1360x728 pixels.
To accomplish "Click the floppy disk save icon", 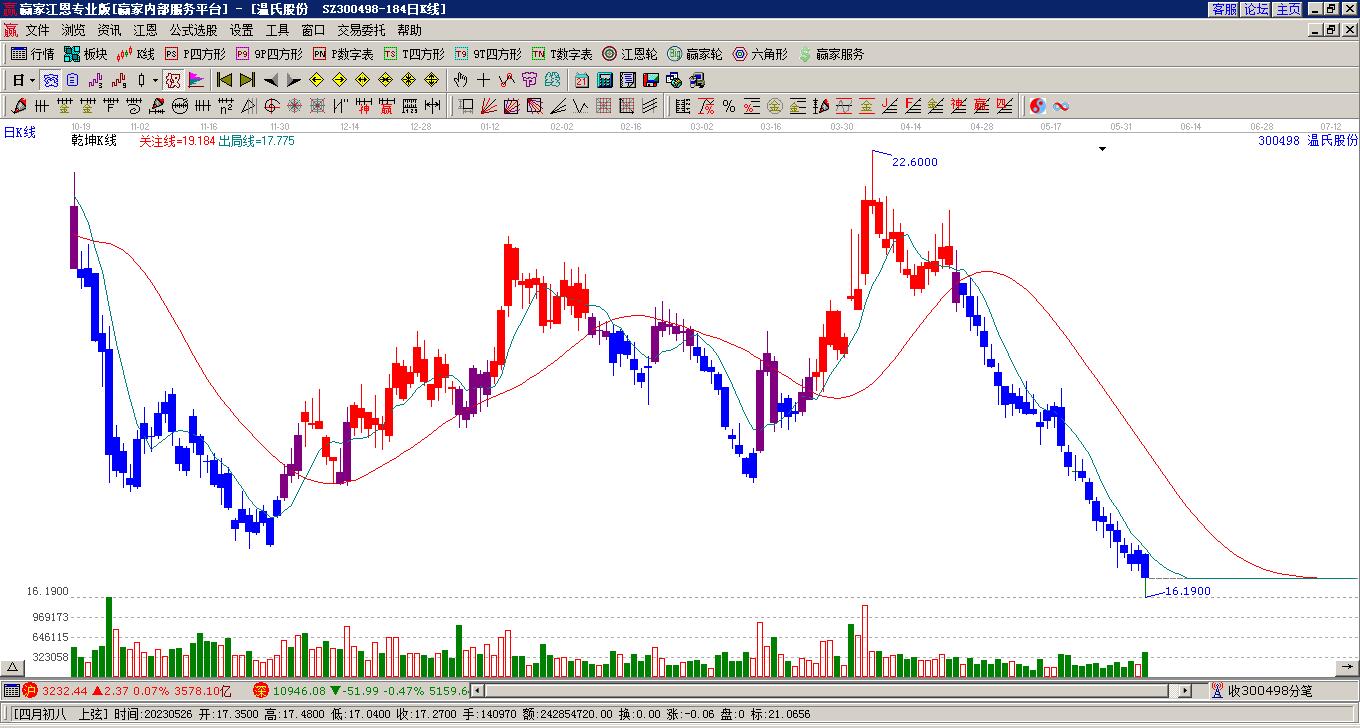I will point(650,80).
